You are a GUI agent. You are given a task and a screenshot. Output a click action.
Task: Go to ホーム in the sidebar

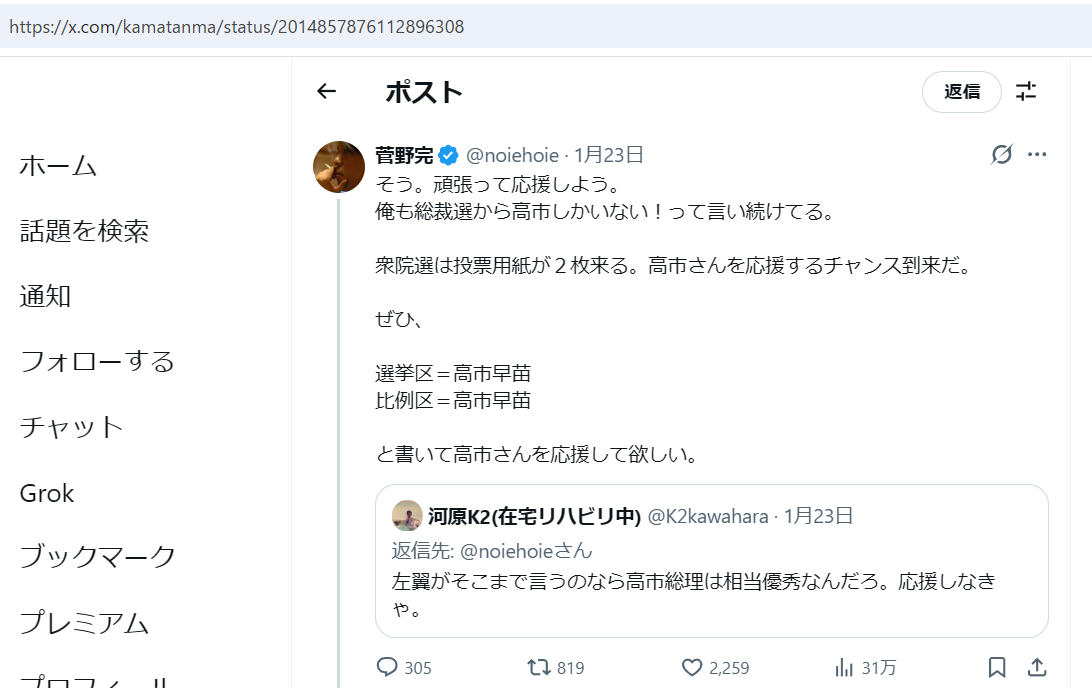pos(58,166)
